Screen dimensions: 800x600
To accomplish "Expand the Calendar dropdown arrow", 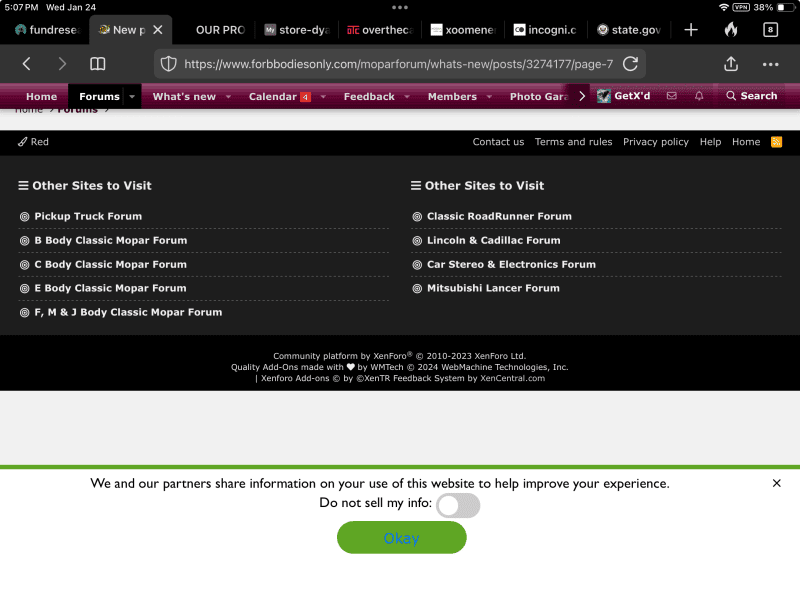I will click(x=323, y=96).
